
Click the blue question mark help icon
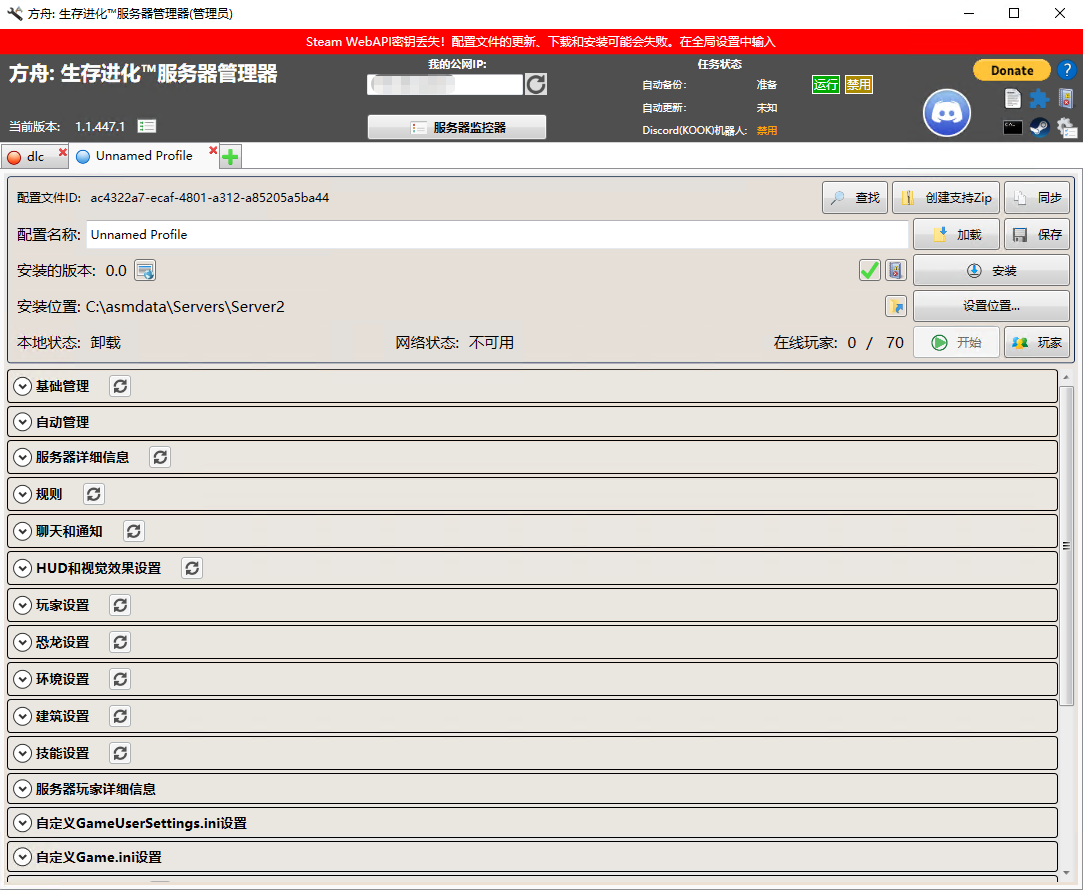pos(1066,70)
